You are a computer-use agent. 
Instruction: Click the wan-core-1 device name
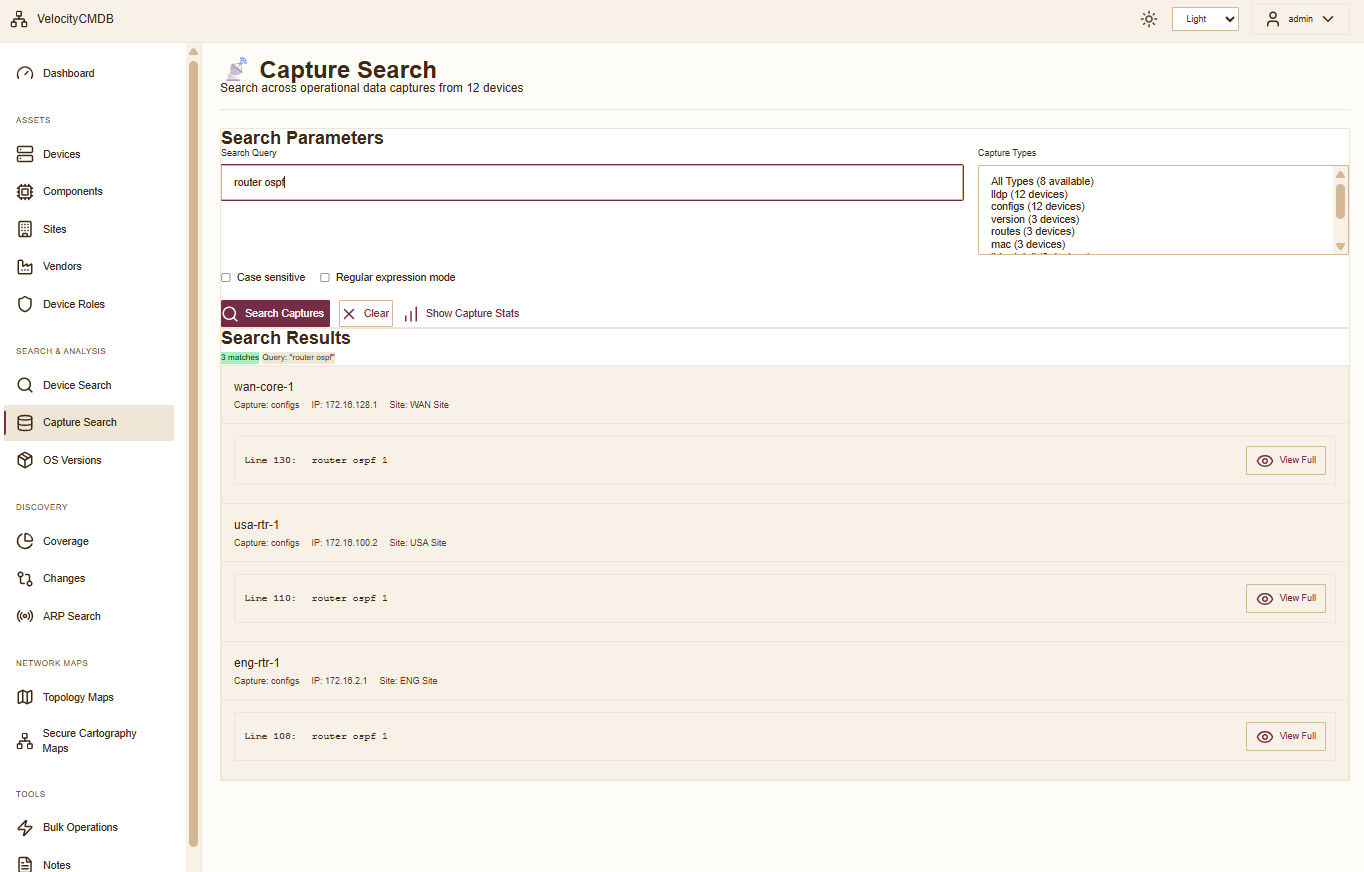(263, 387)
